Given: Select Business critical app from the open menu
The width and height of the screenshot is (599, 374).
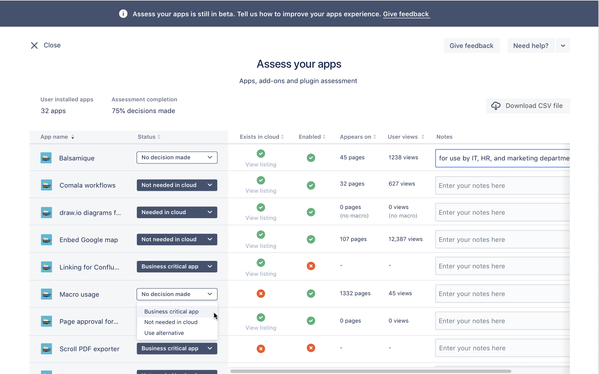Looking at the screenshot, I should (x=172, y=311).
